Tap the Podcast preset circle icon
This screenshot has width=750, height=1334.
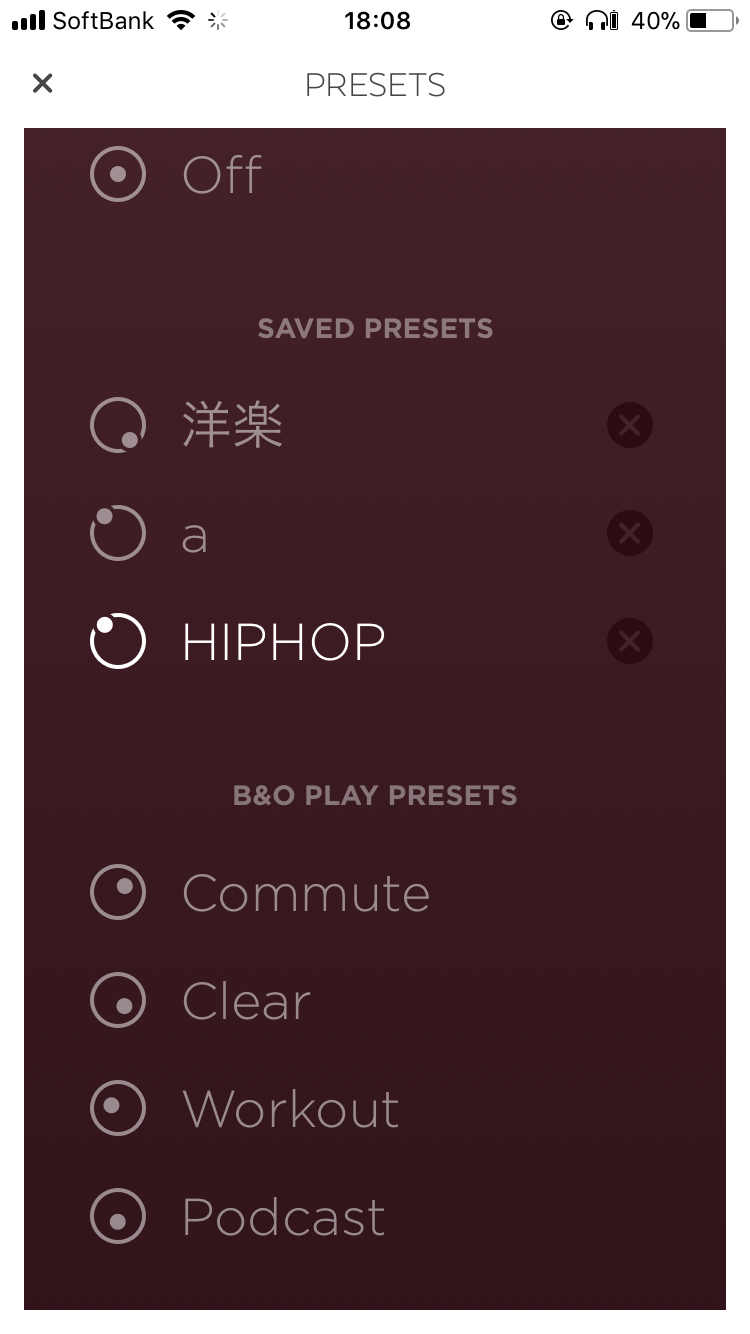click(118, 1216)
